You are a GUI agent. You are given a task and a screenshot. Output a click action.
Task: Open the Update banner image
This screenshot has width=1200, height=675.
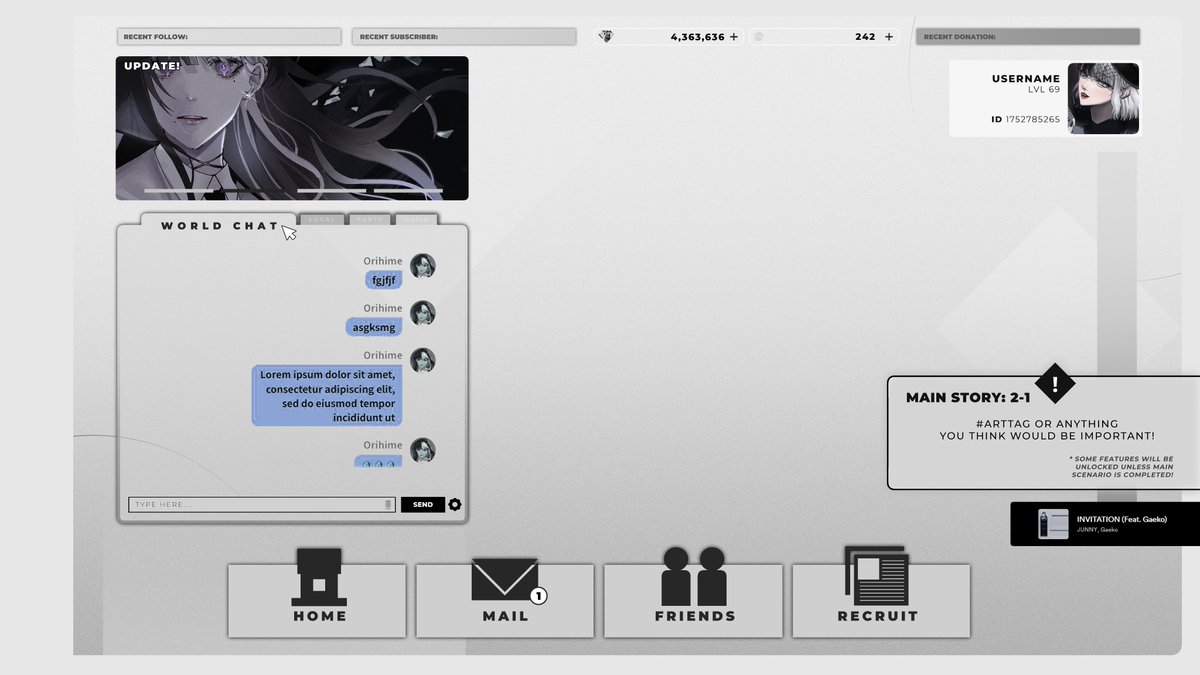click(292, 128)
